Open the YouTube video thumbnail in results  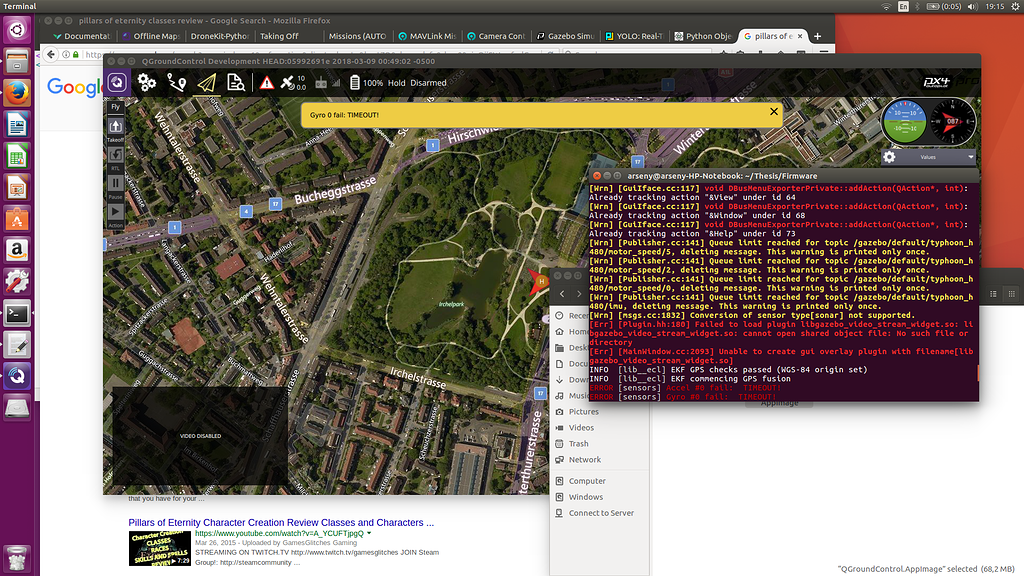(159, 548)
